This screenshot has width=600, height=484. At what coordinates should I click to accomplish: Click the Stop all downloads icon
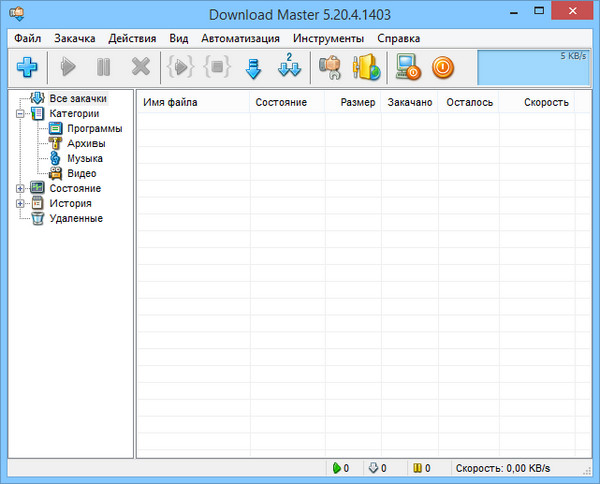(x=217, y=68)
